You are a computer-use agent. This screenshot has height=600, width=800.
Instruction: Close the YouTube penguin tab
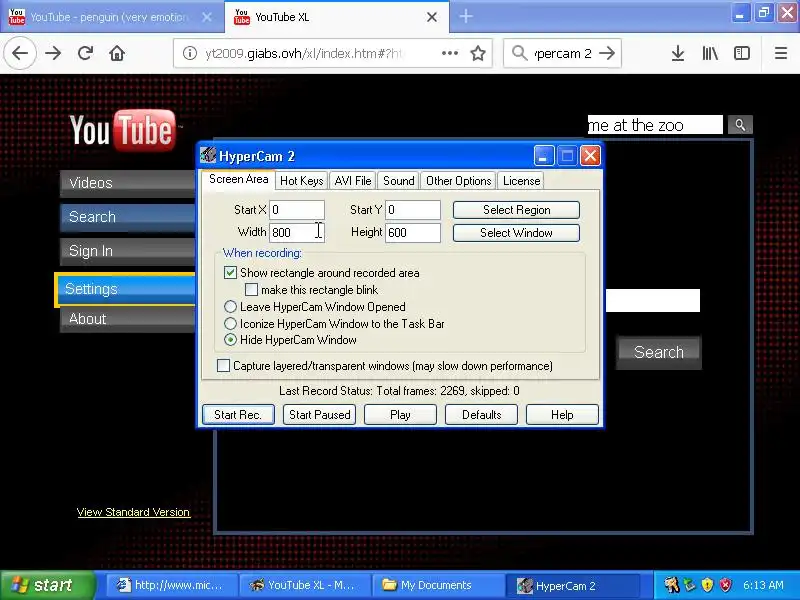point(207,17)
